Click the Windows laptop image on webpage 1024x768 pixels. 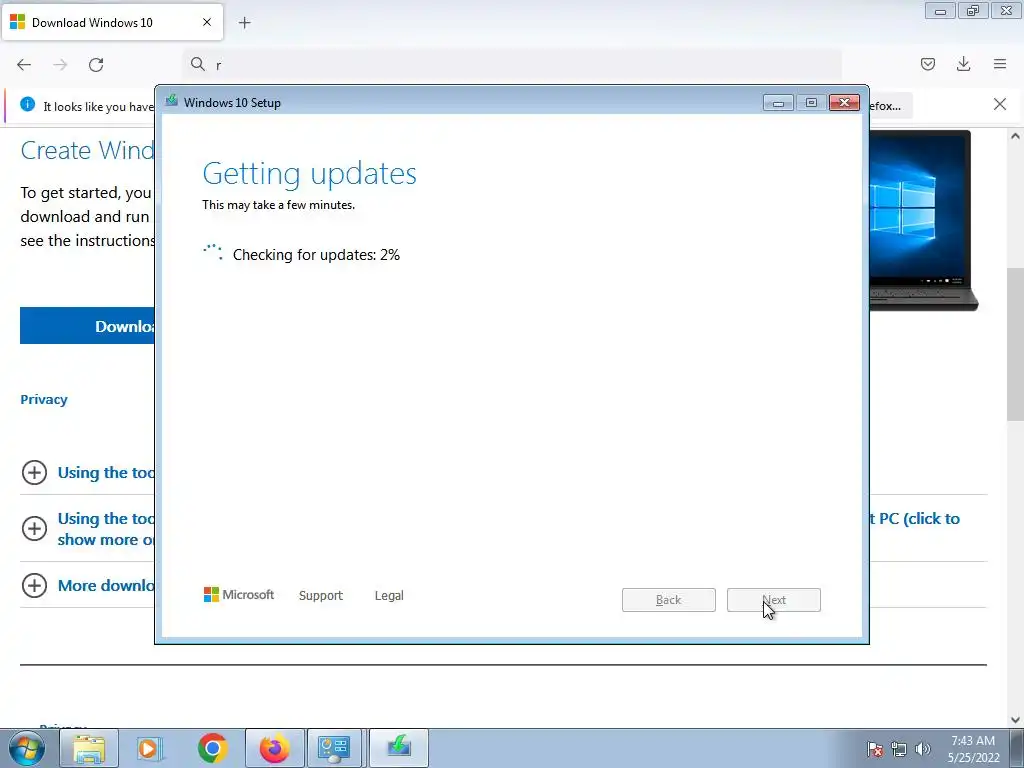click(x=923, y=221)
